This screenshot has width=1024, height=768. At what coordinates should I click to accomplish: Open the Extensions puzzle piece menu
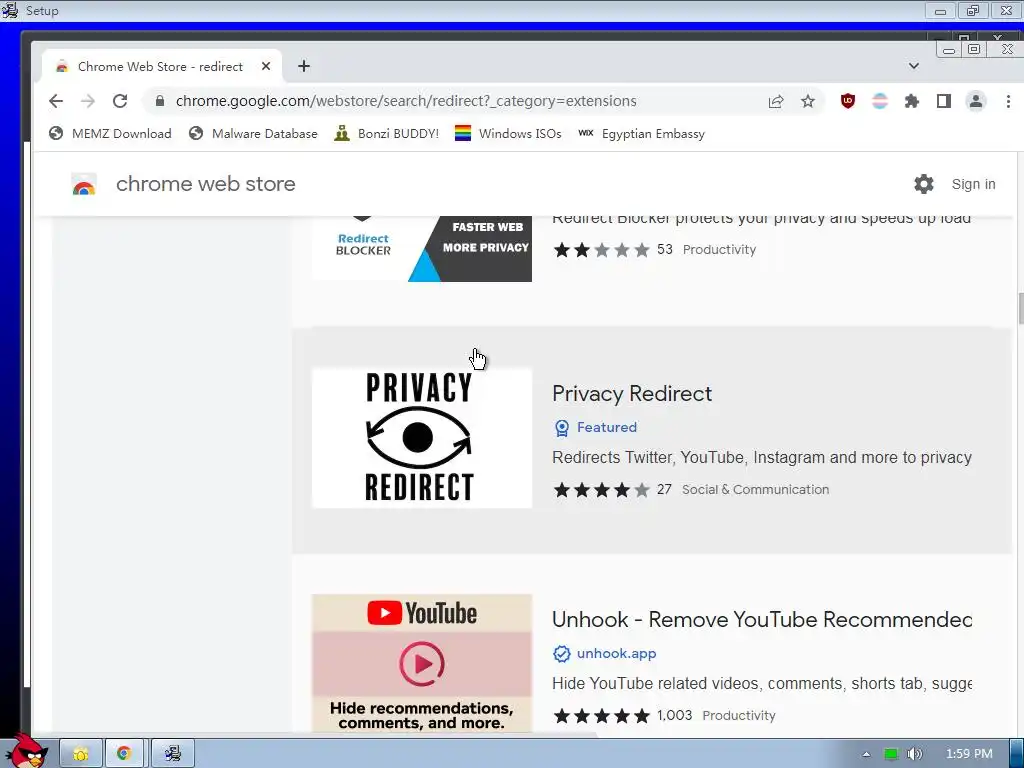[912, 101]
